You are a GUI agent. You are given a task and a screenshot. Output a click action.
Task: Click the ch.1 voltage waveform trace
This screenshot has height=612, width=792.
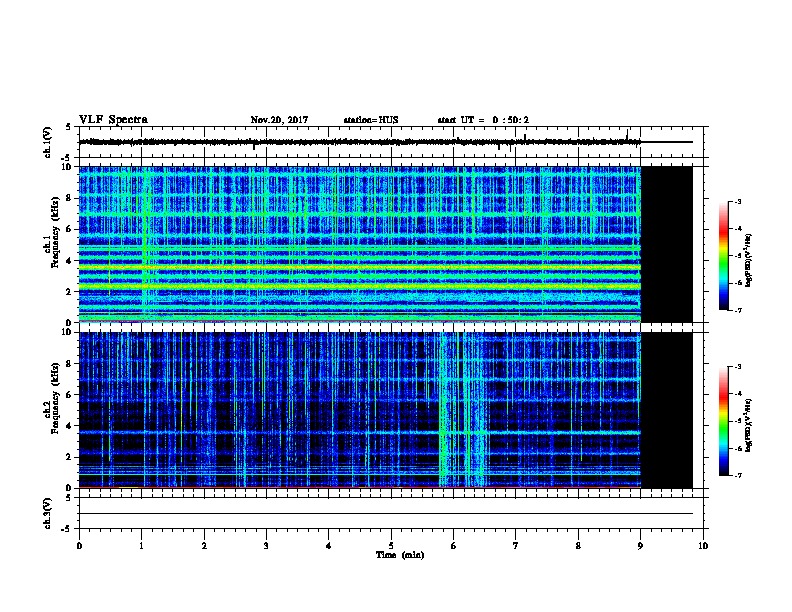pyautogui.click(x=360, y=142)
